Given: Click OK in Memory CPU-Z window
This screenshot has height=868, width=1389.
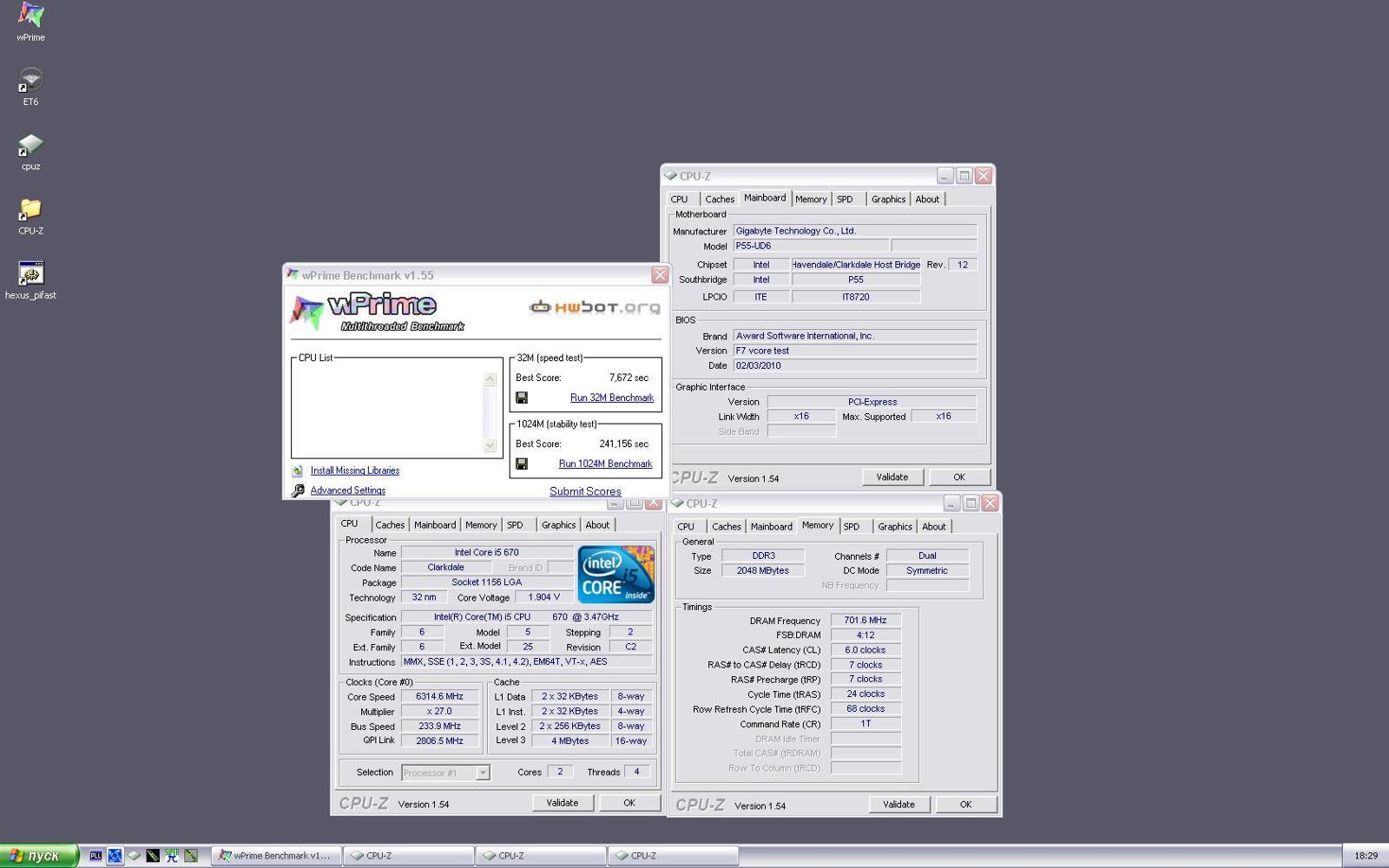Looking at the screenshot, I should (965, 805).
